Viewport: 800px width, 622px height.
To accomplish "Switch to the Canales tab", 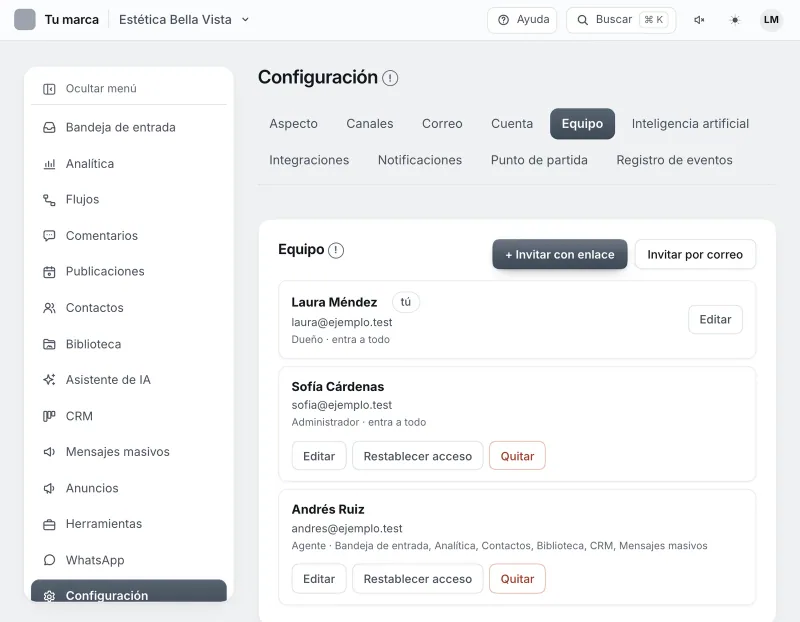I will click(x=370, y=123).
